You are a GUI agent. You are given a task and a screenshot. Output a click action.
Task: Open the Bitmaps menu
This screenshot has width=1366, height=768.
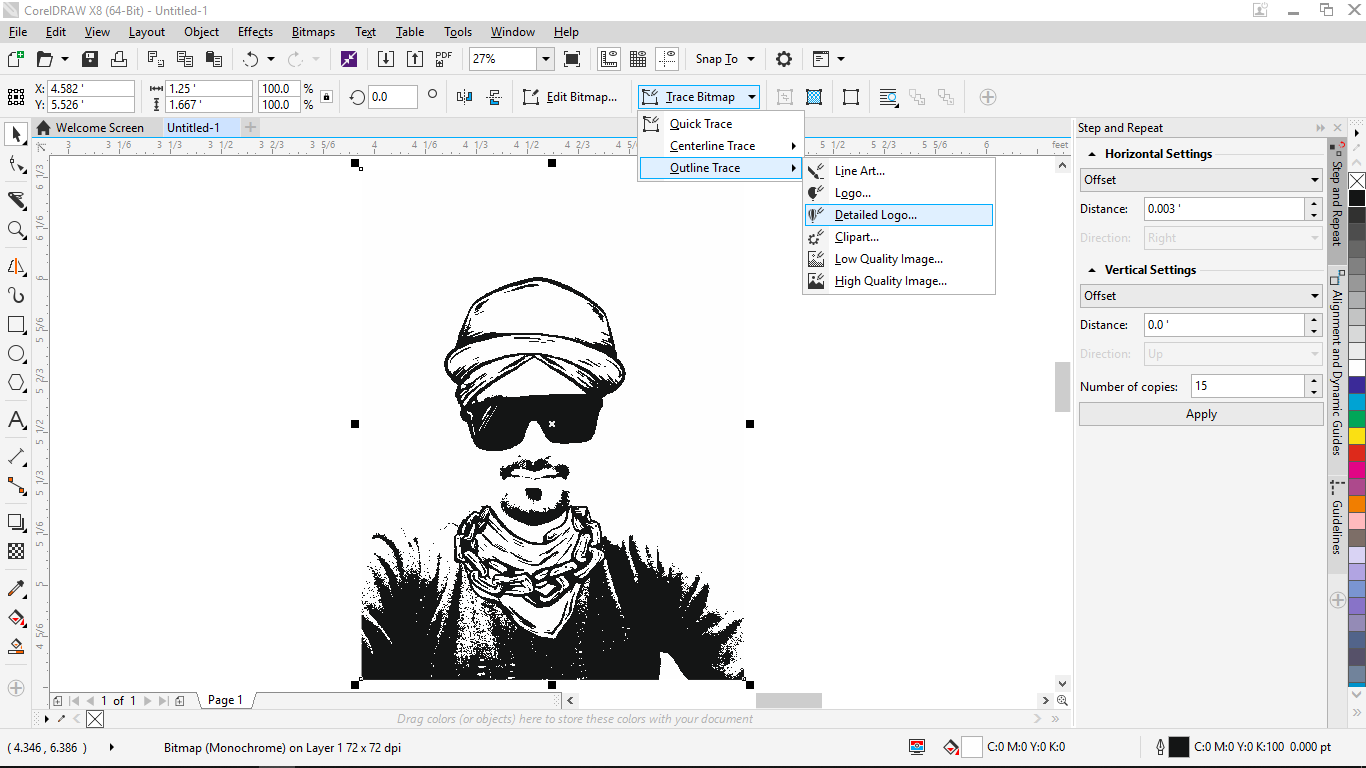[313, 32]
